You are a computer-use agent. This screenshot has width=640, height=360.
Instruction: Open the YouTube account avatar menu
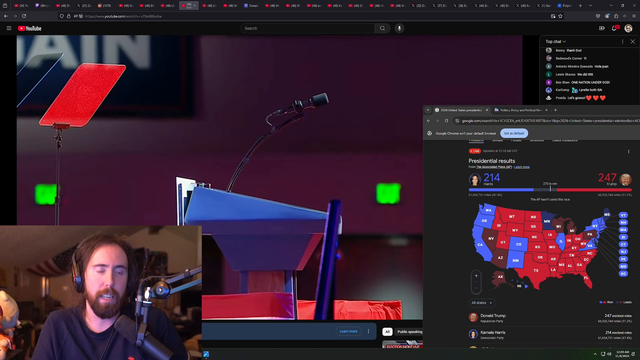pyautogui.click(x=628, y=28)
